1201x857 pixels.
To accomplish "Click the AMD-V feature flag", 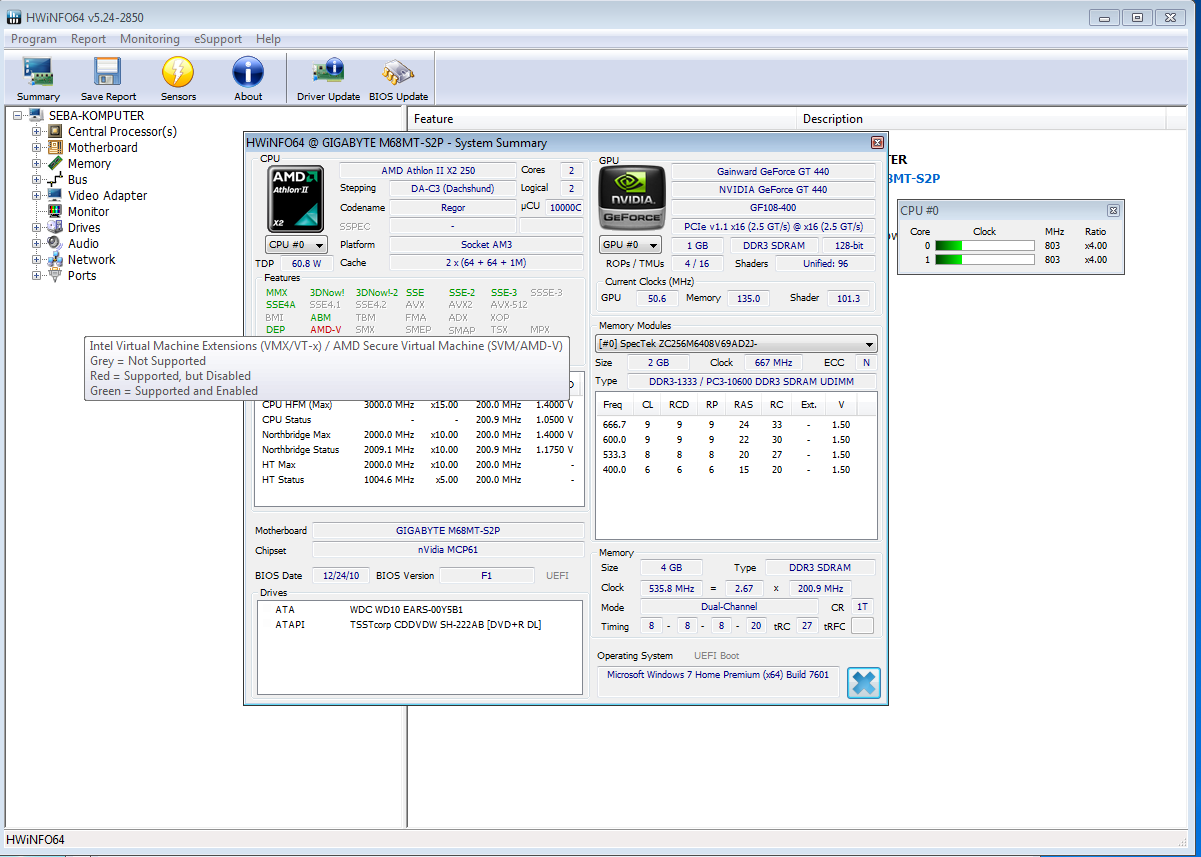I will pyautogui.click(x=325, y=330).
